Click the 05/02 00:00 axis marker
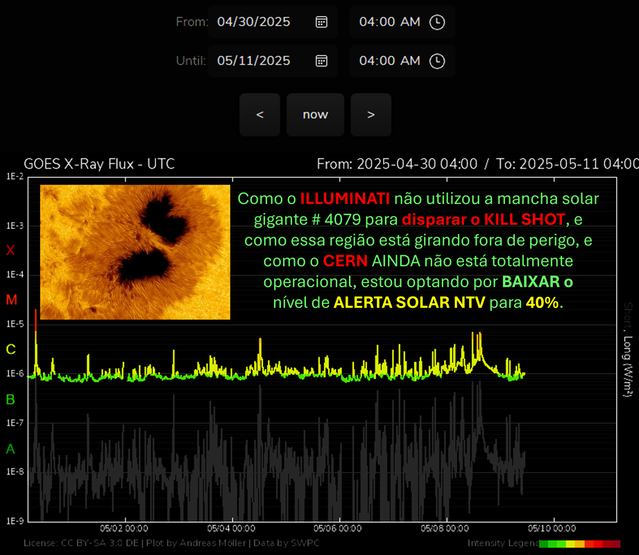The height and width of the screenshot is (555, 639). (124, 529)
